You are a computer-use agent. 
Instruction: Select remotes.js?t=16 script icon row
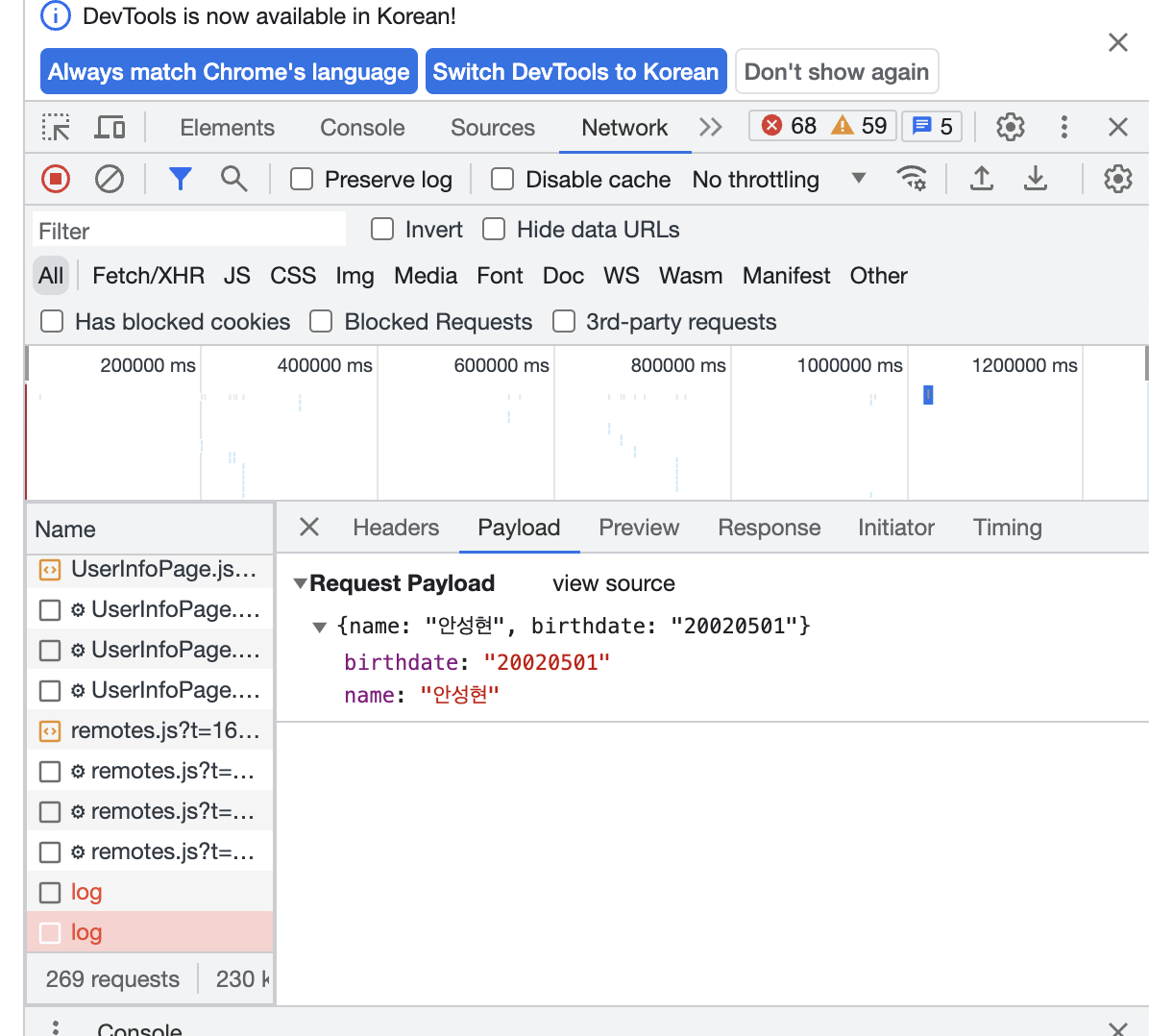pos(150,730)
